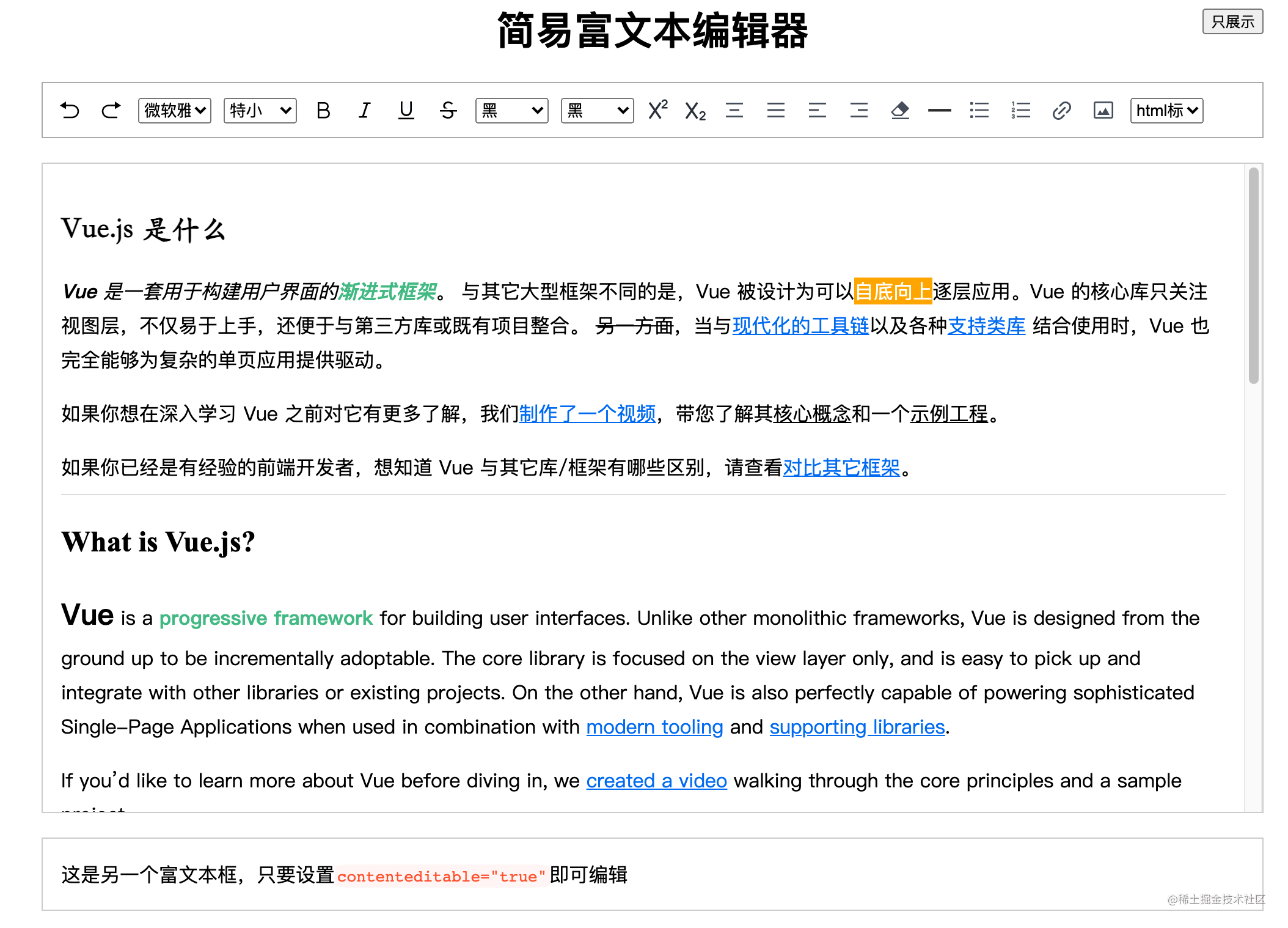Toggle italic formatting

pyautogui.click(x=365, y=111)
